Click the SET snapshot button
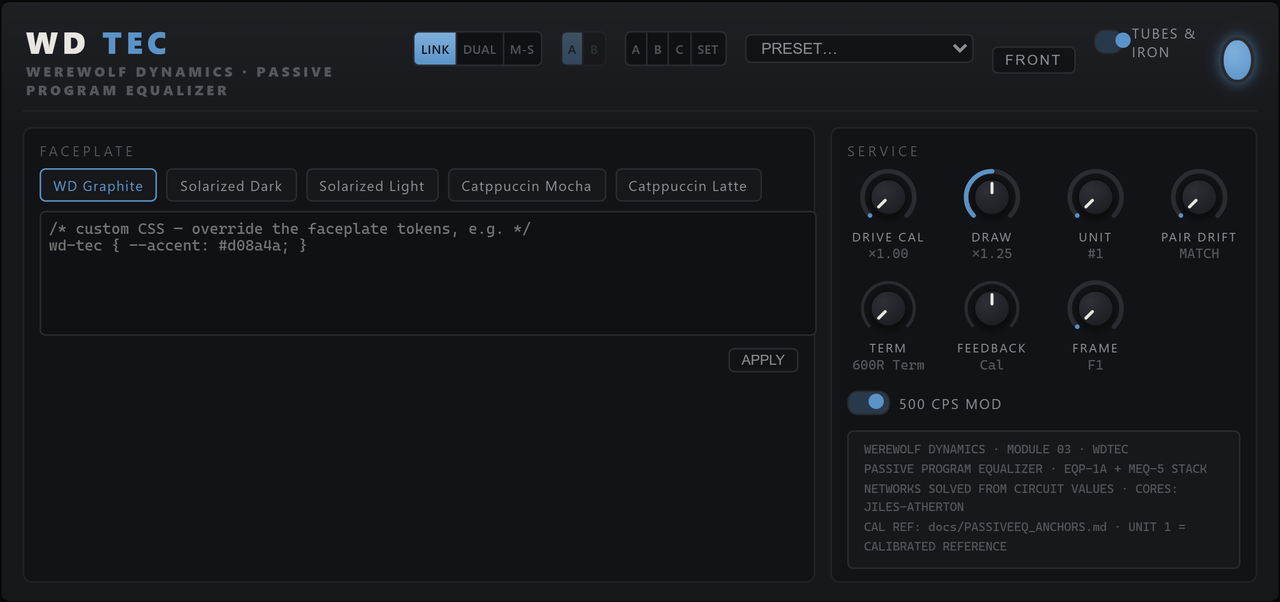1280x602 pixels. 708,49
